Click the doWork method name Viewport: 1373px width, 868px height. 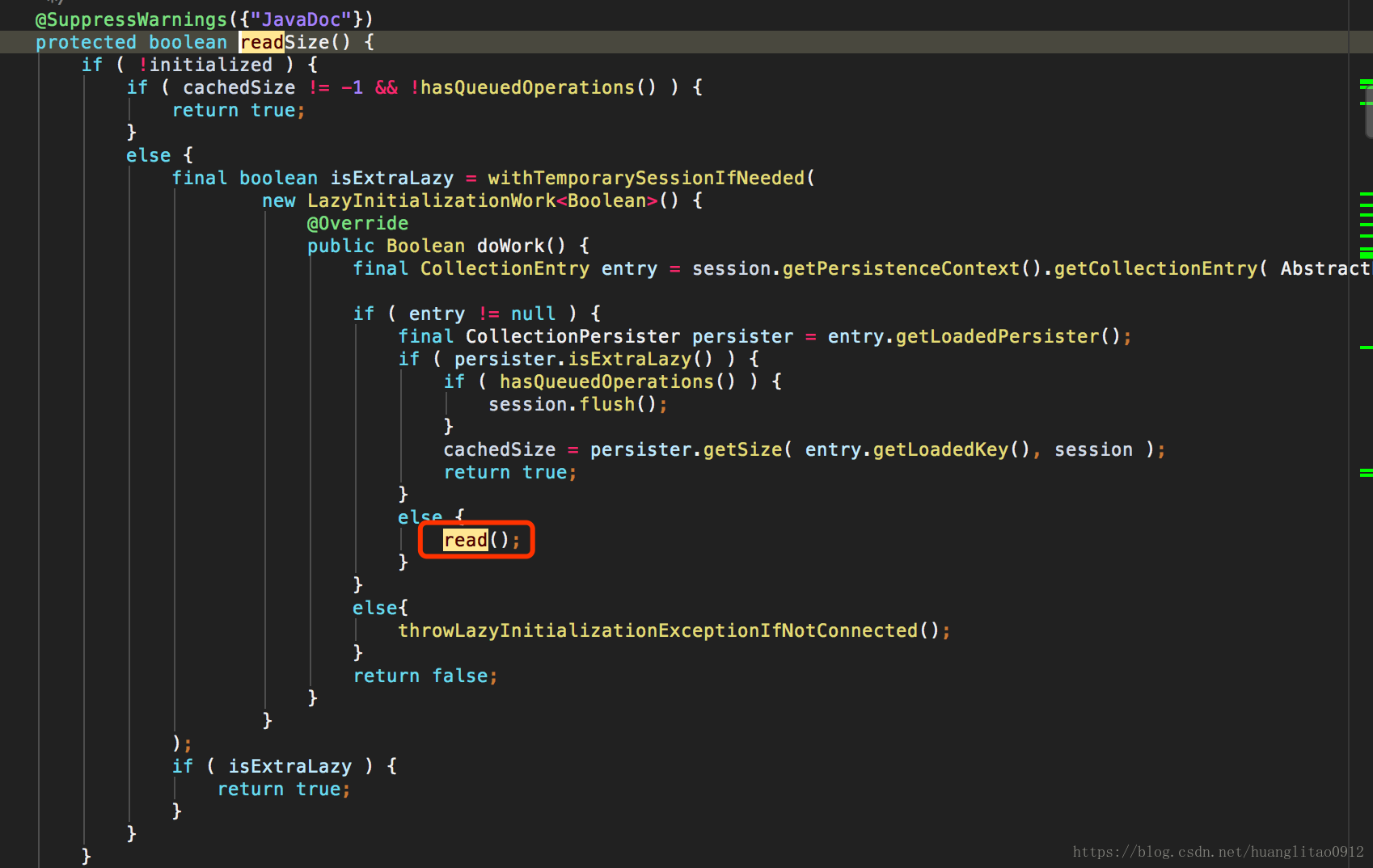point(510,246)
